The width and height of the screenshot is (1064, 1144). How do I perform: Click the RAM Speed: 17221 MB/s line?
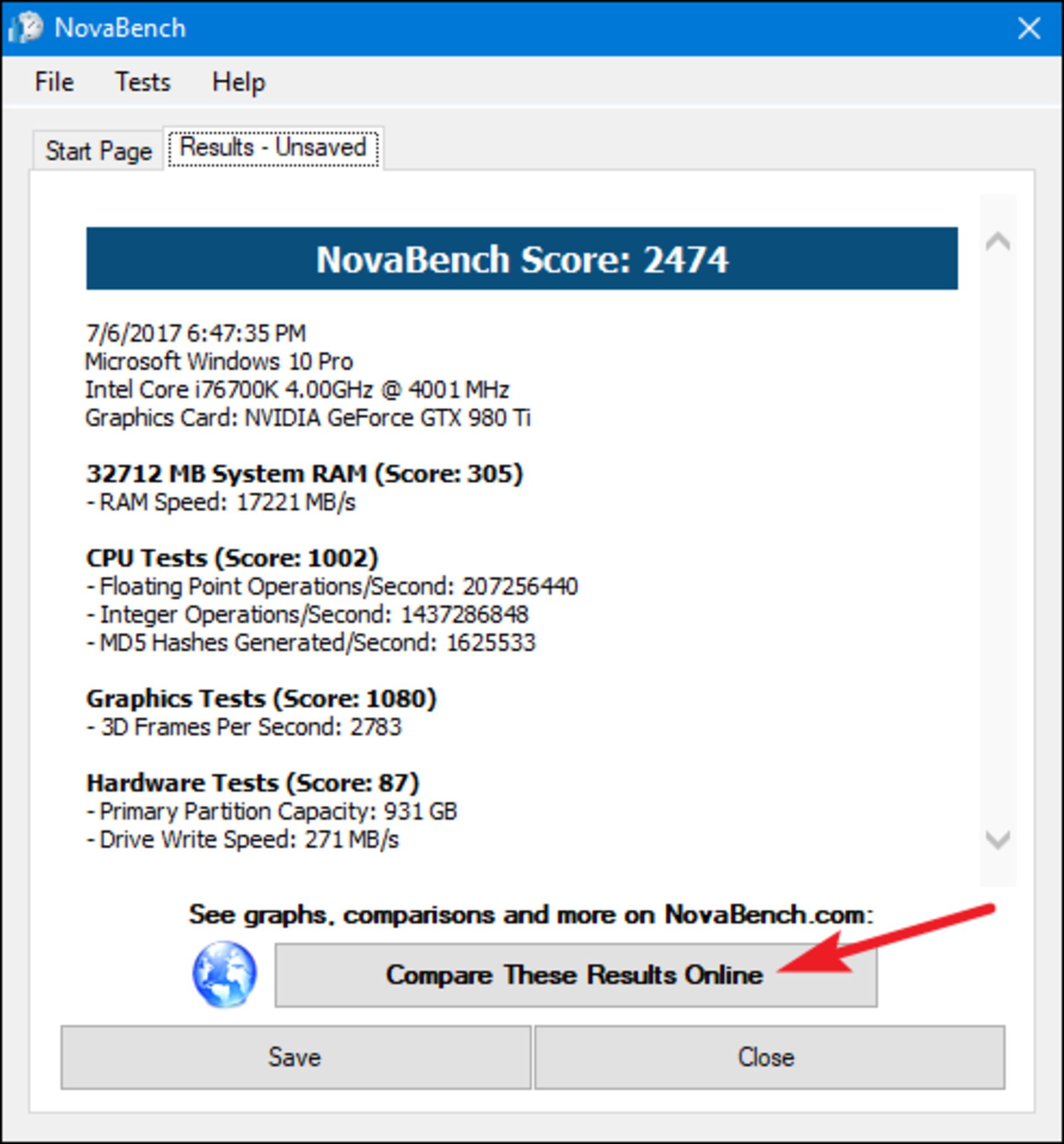point(222,502)
